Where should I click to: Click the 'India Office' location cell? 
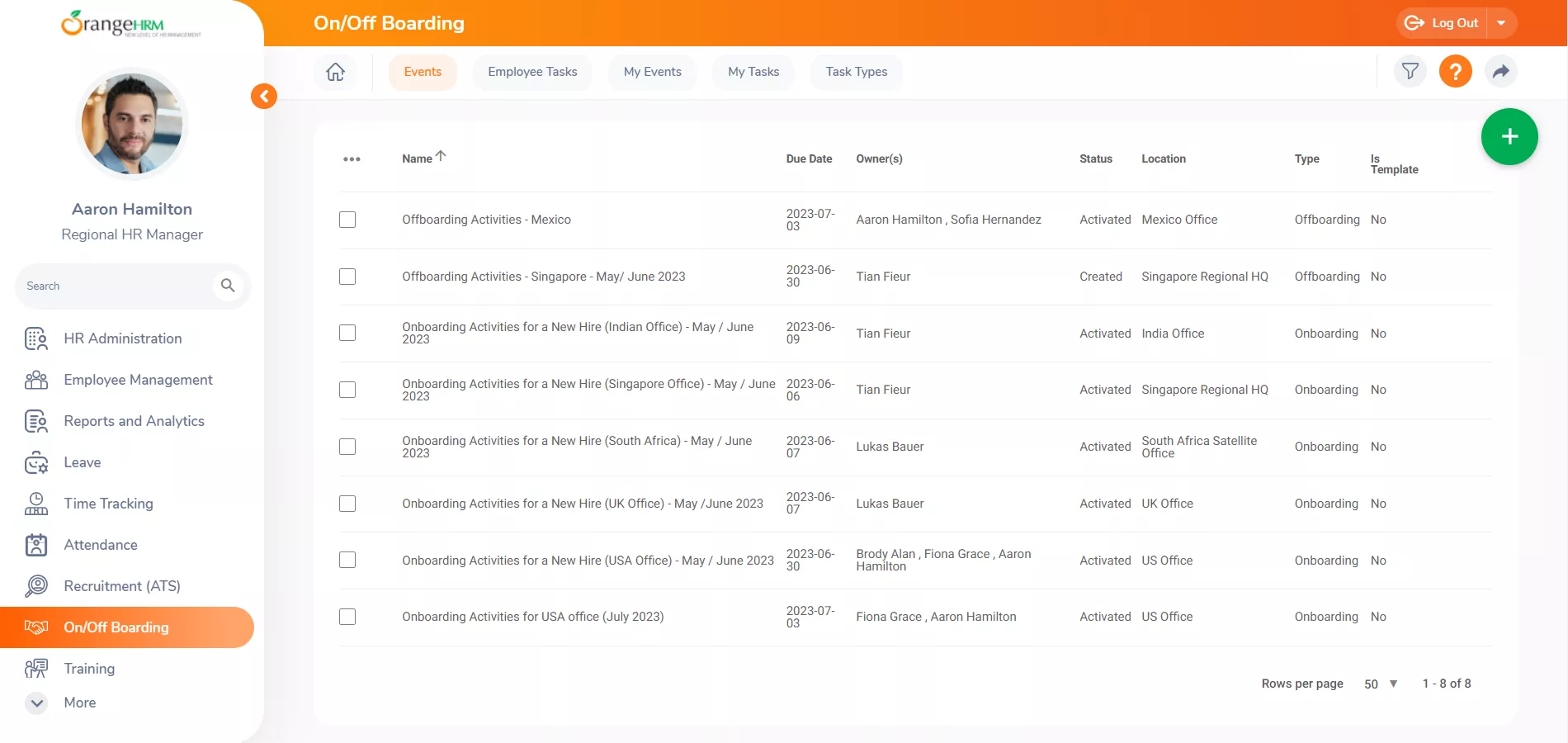[x=1173, y=334]
